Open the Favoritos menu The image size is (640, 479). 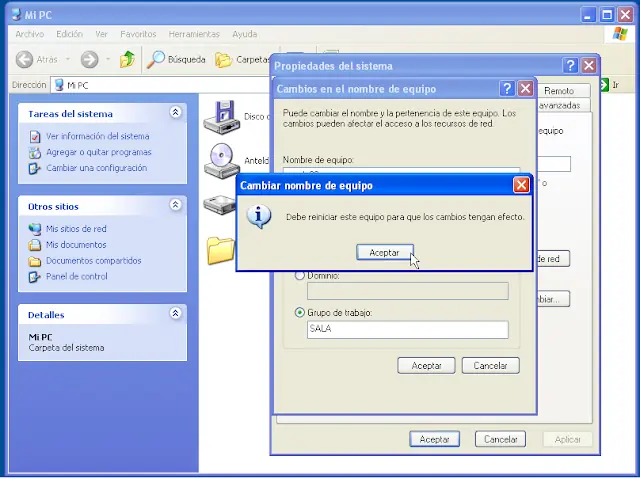[138, 33]
